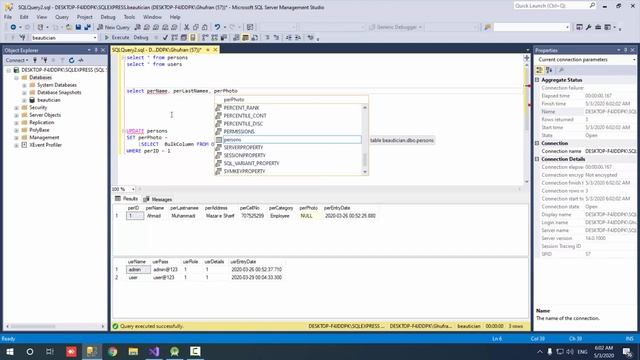Viewport: 640px width, 360px height.
Task: Open the Edit menu
Action: click(x=24, y=17)
